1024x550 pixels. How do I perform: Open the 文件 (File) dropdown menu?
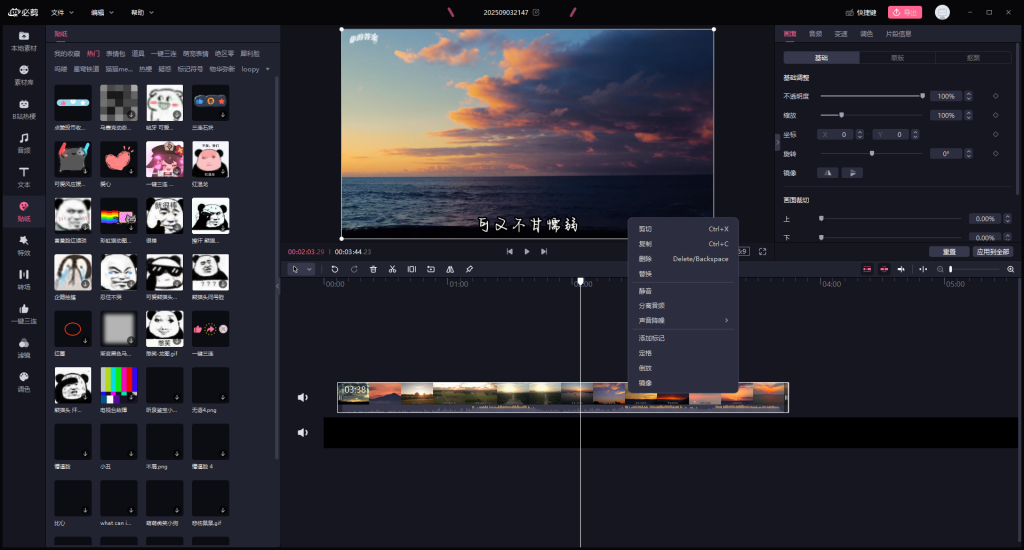coord(62,12)
